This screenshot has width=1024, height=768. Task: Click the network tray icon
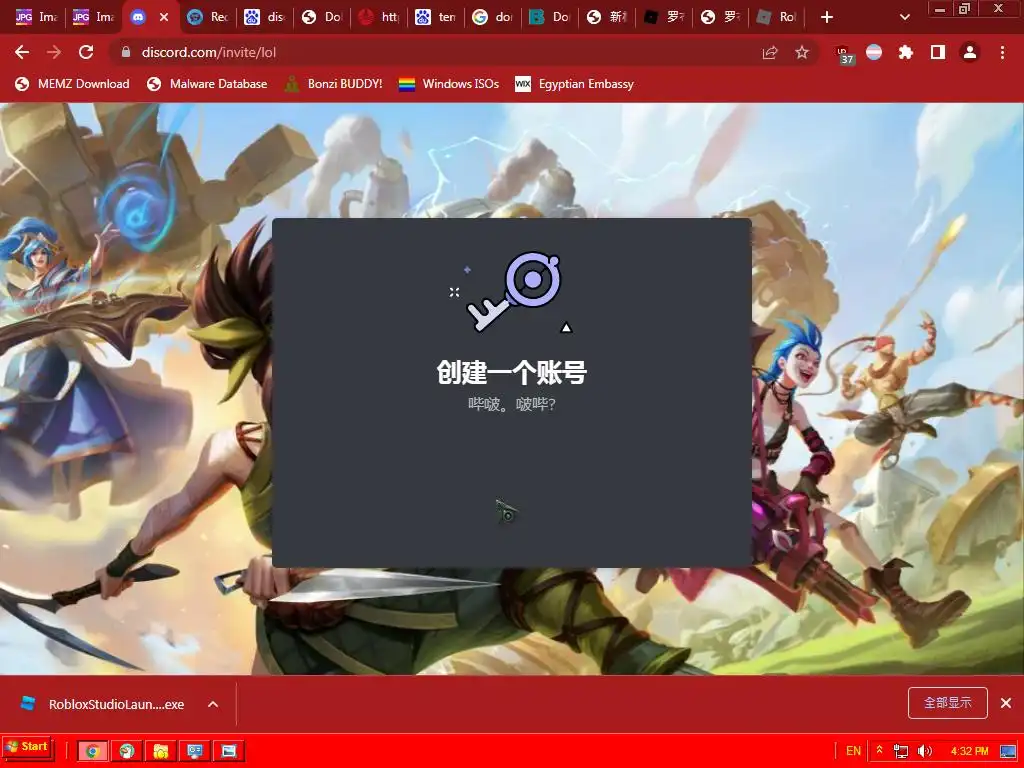point(901,751)
